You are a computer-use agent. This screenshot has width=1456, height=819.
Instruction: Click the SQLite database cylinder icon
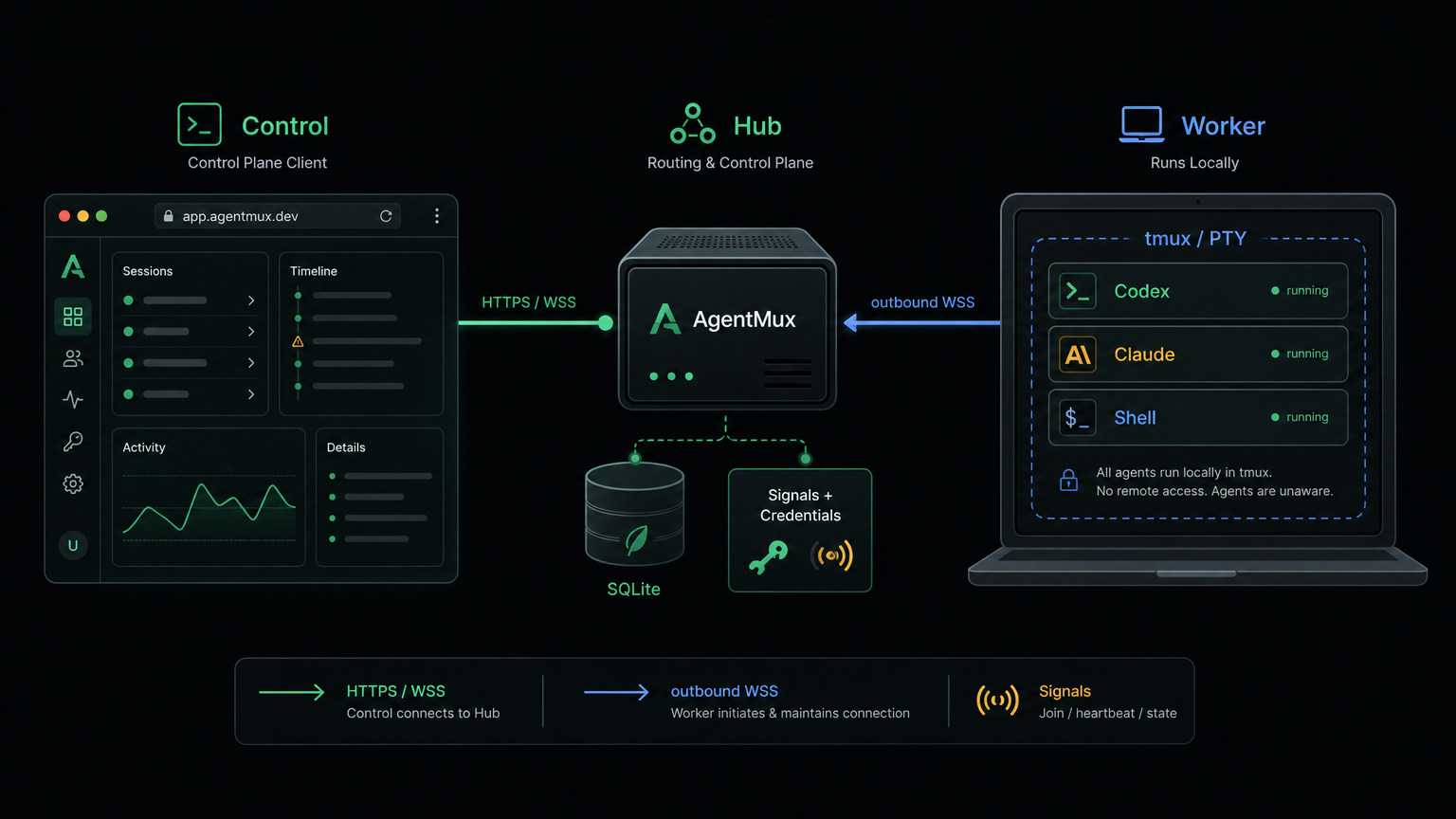634,513
